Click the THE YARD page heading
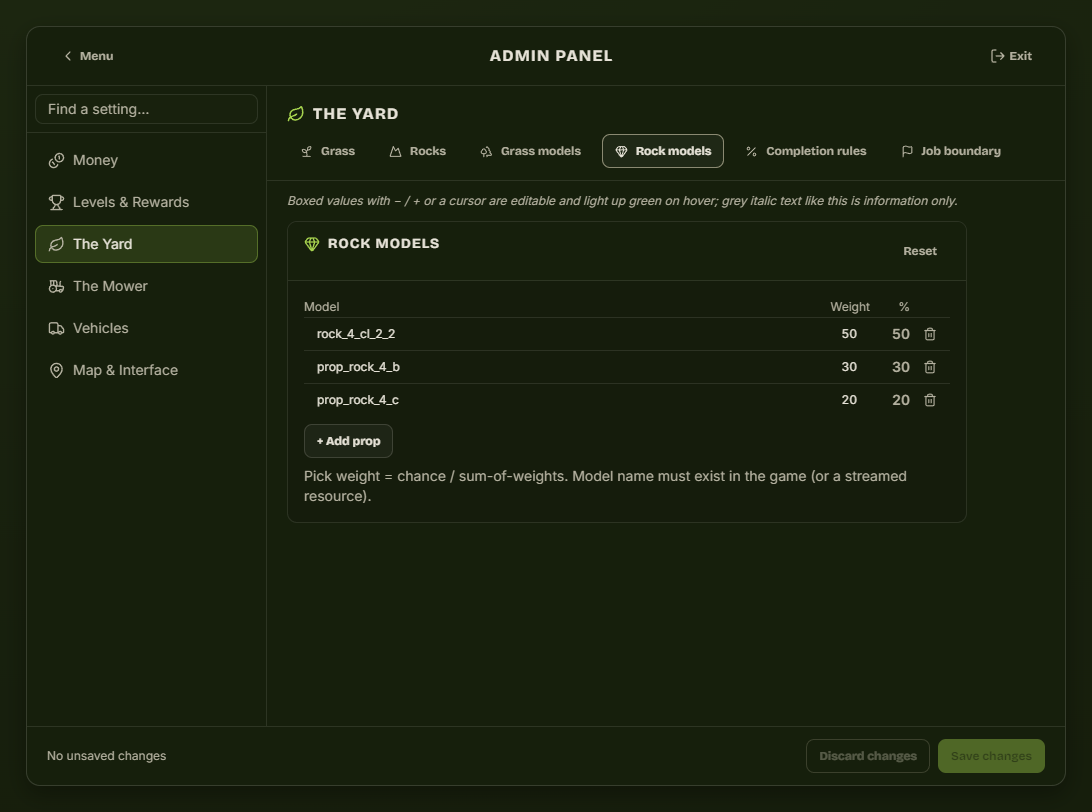The height and width of the screenshot is (812, 1092). (x=355, y=114)
